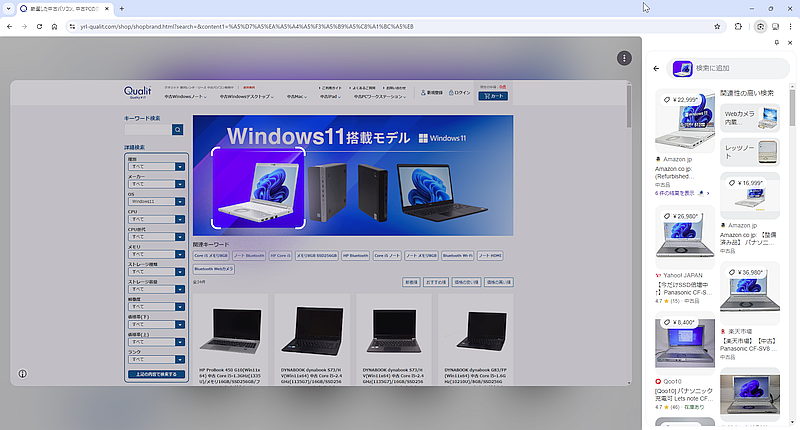Click the keyword search text field
Screen dimensions: 800x430
pyautogui.click(x=147, y=130)
